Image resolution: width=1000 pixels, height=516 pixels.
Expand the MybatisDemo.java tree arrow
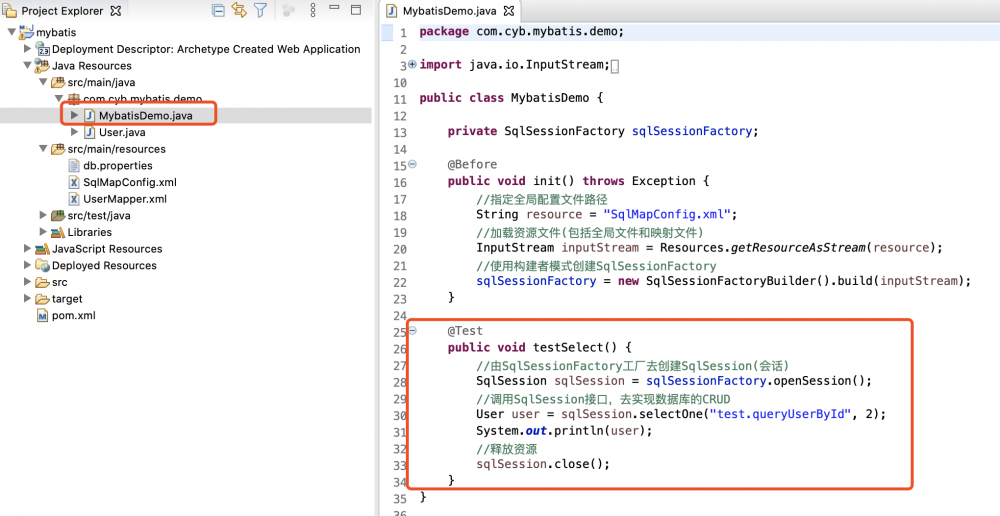(74, 115)
